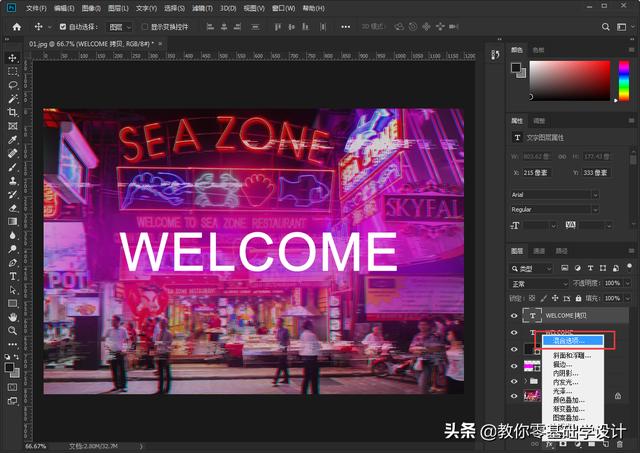640x453 pixels.
Task: Toggle the 自动选择 checkbox
Action: pyautogui.click(x=63, y=27)
